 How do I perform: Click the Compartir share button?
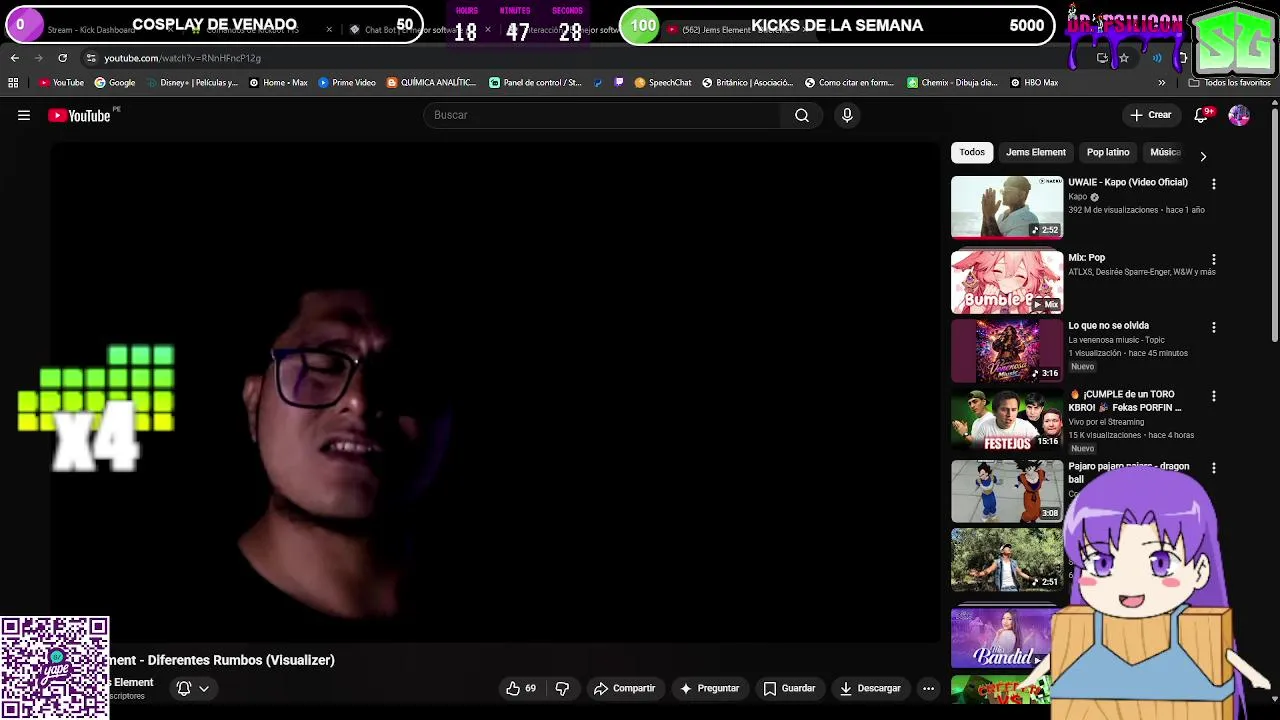click(624, 688)
